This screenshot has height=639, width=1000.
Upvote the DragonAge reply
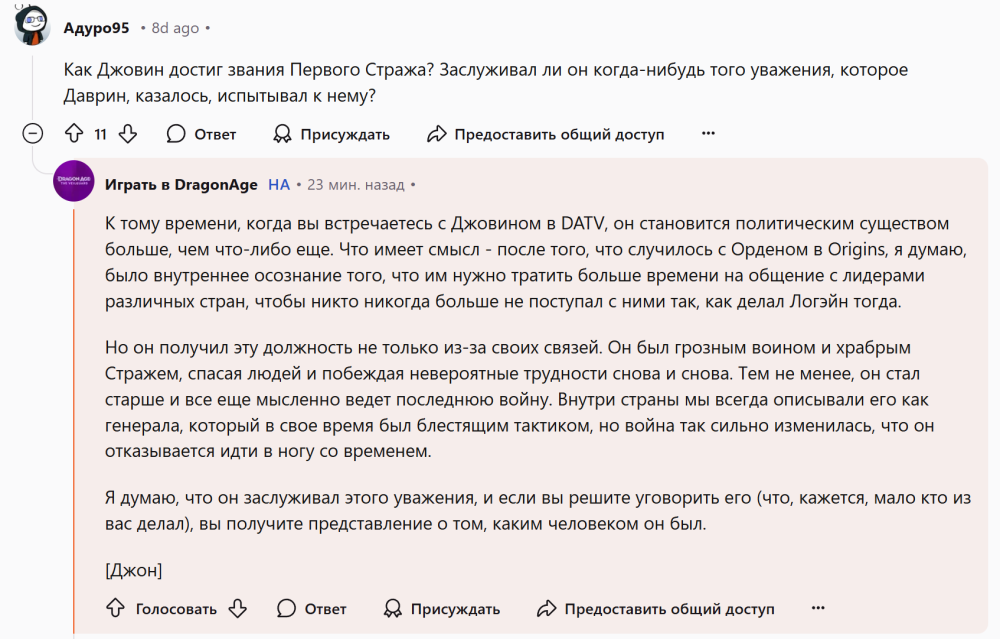(x=115, y=608)
